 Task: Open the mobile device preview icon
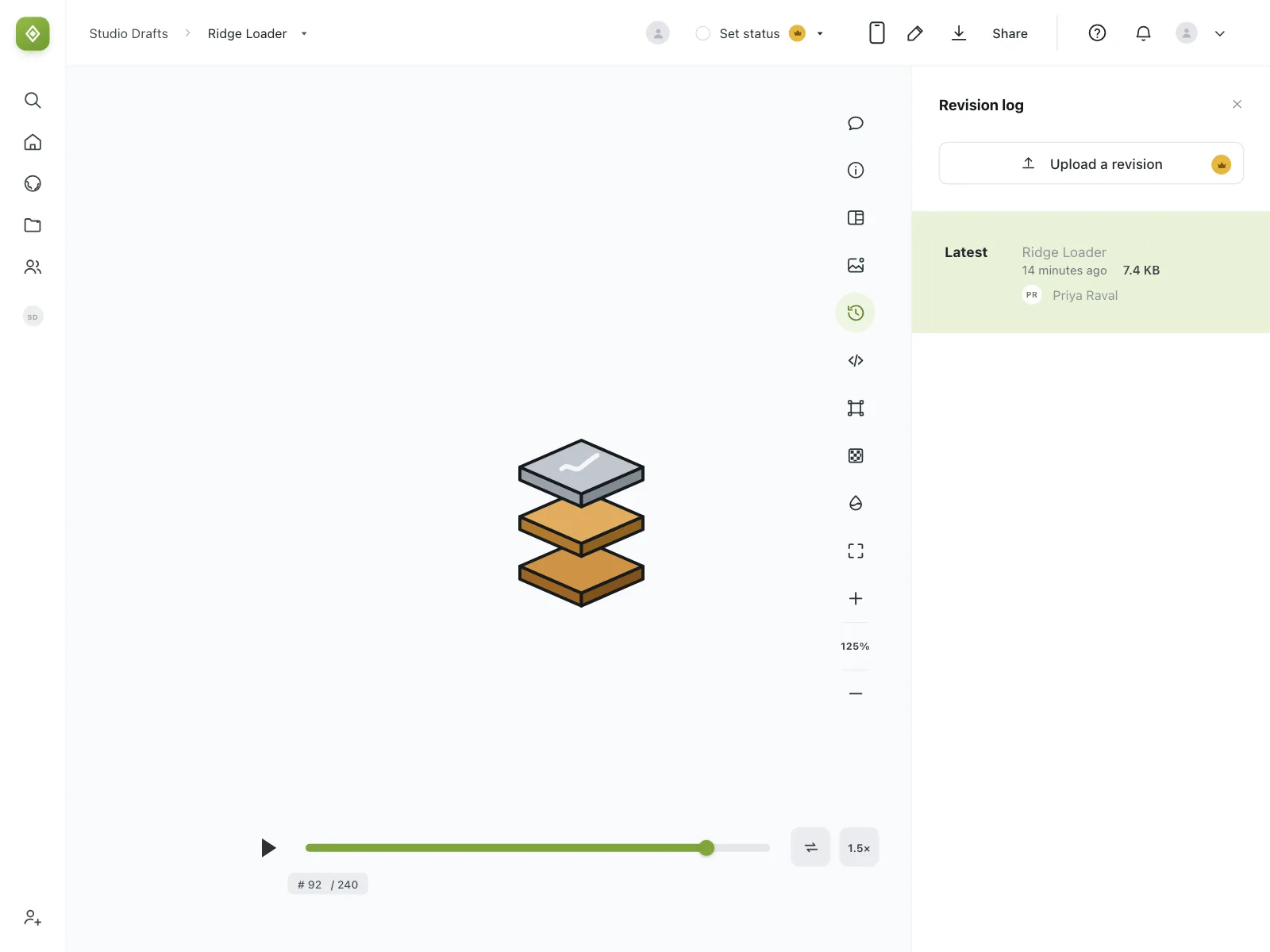coord(877,33)
